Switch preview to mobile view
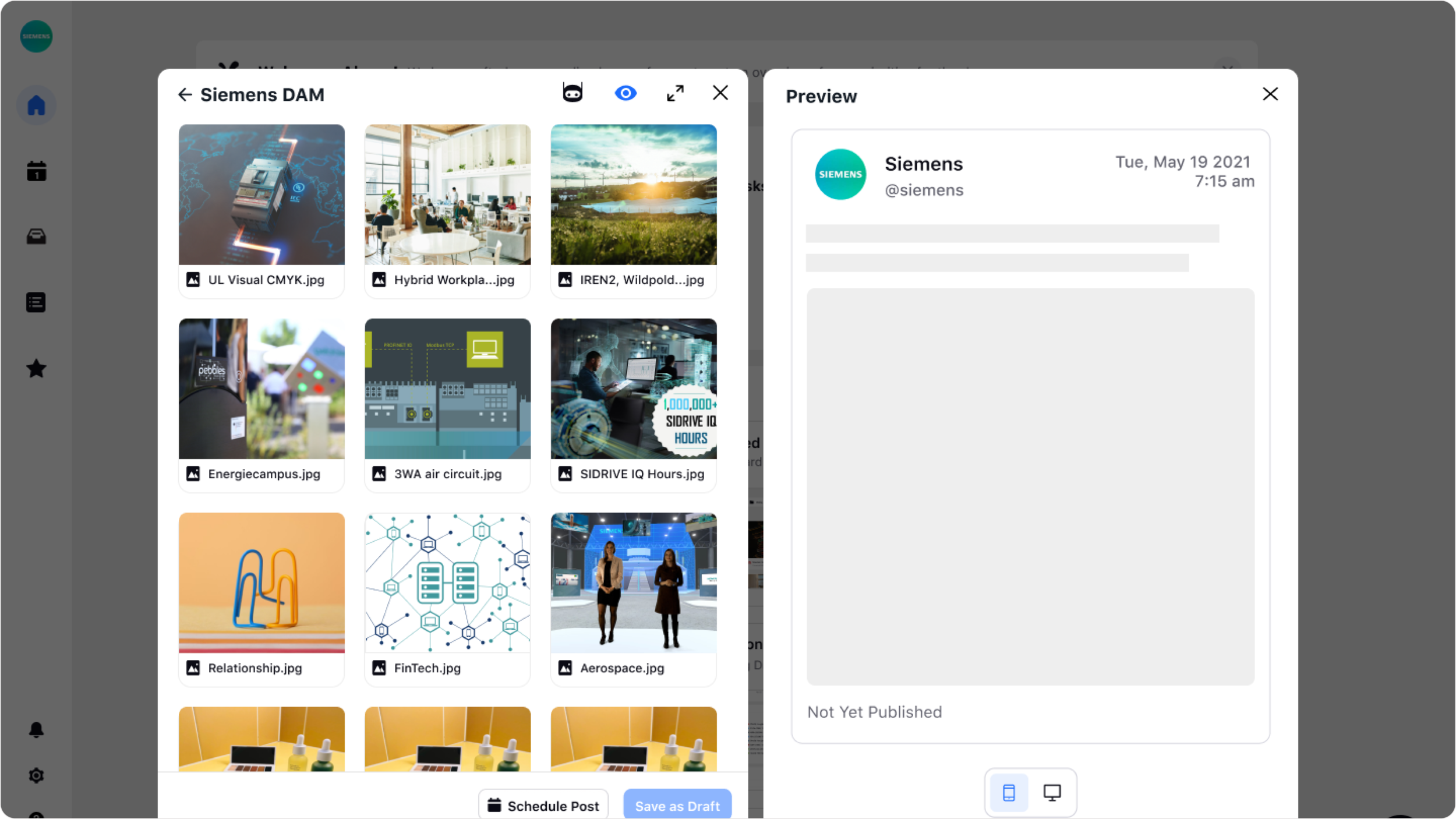Screen dimensions: 1456x819 click(1009, 792)
